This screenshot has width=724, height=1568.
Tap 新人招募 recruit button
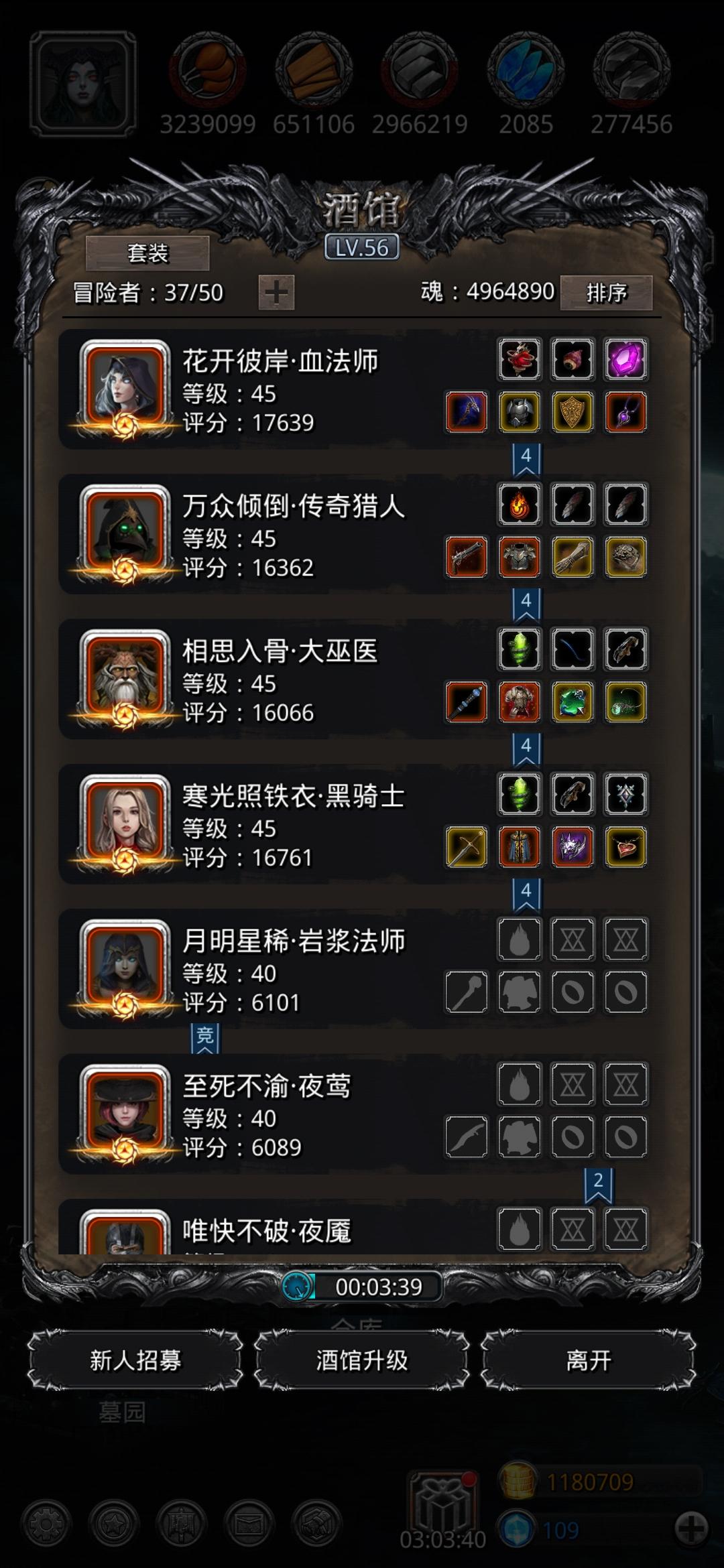pyautogui.click(x=135, y=1360)
